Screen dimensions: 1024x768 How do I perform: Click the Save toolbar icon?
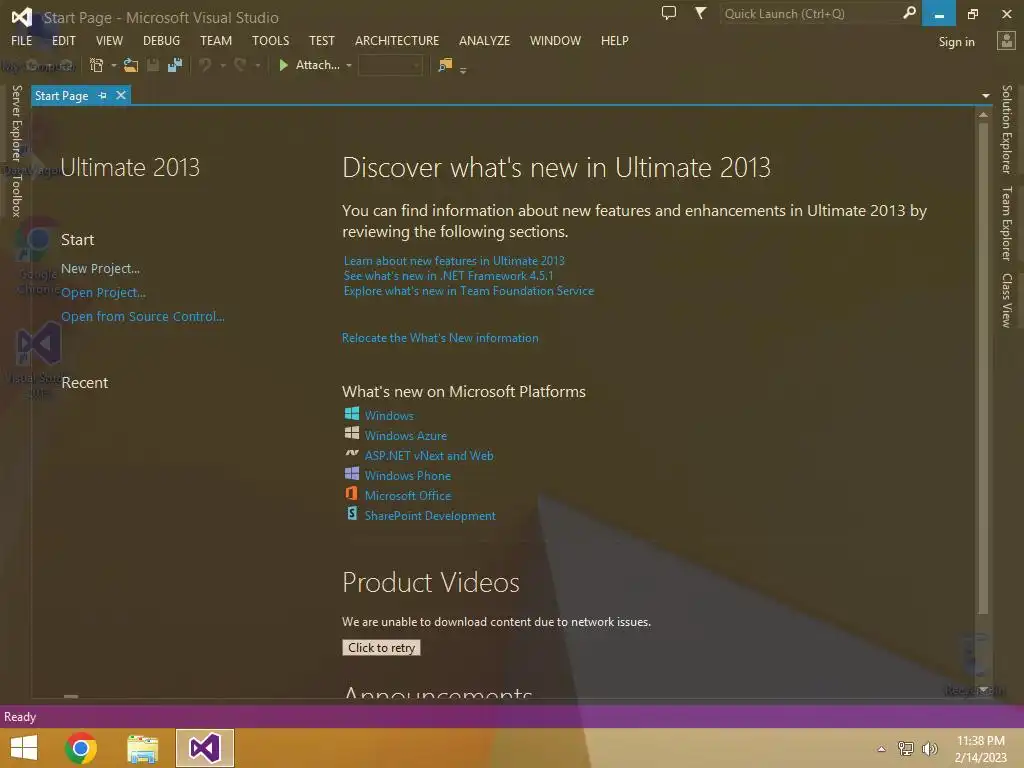point(153,65)
